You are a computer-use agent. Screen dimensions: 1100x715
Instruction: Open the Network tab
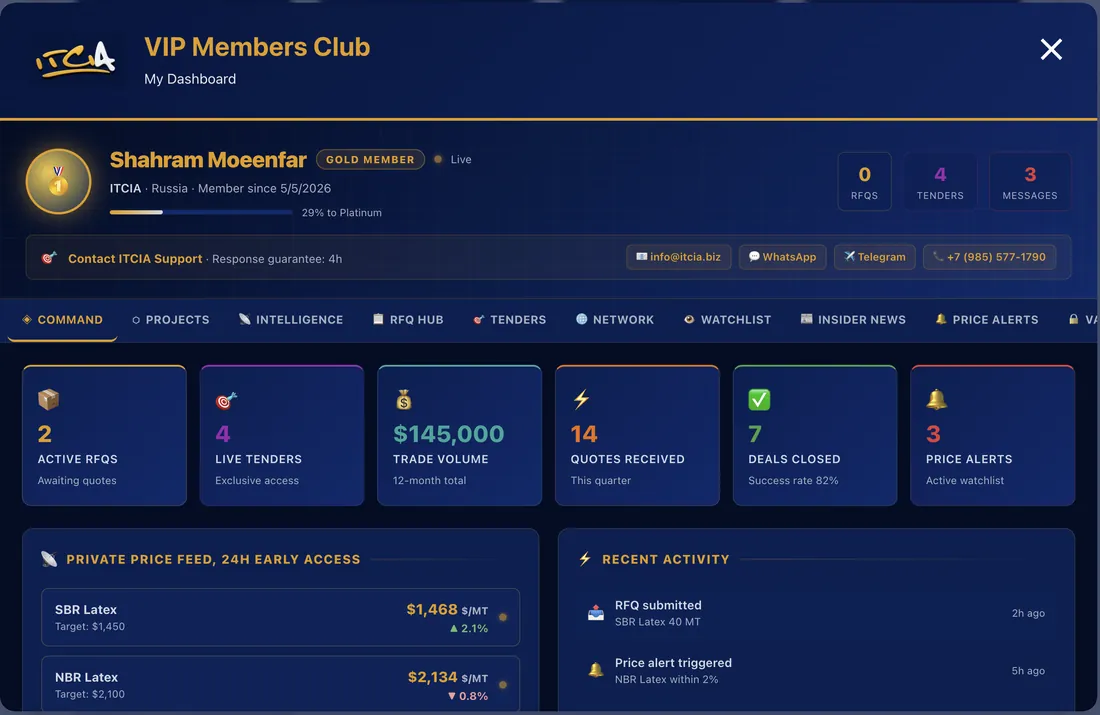[x=615, y=319]
